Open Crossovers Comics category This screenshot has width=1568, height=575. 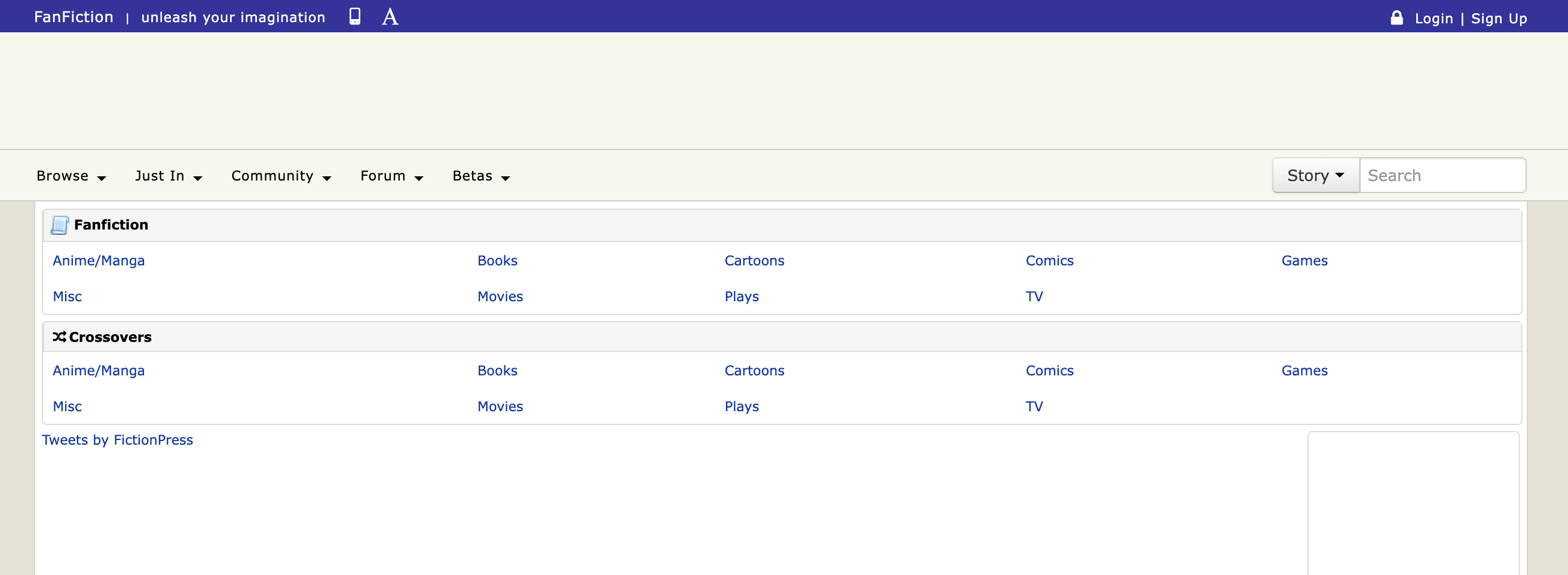click(1049, 371)
